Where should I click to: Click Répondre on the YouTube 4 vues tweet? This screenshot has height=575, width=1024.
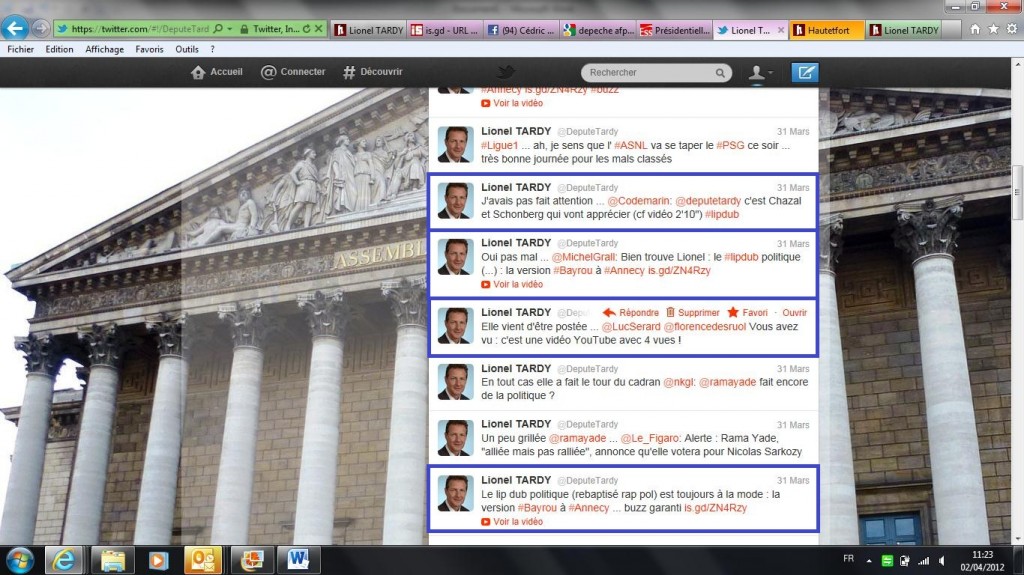pos(630,312)
